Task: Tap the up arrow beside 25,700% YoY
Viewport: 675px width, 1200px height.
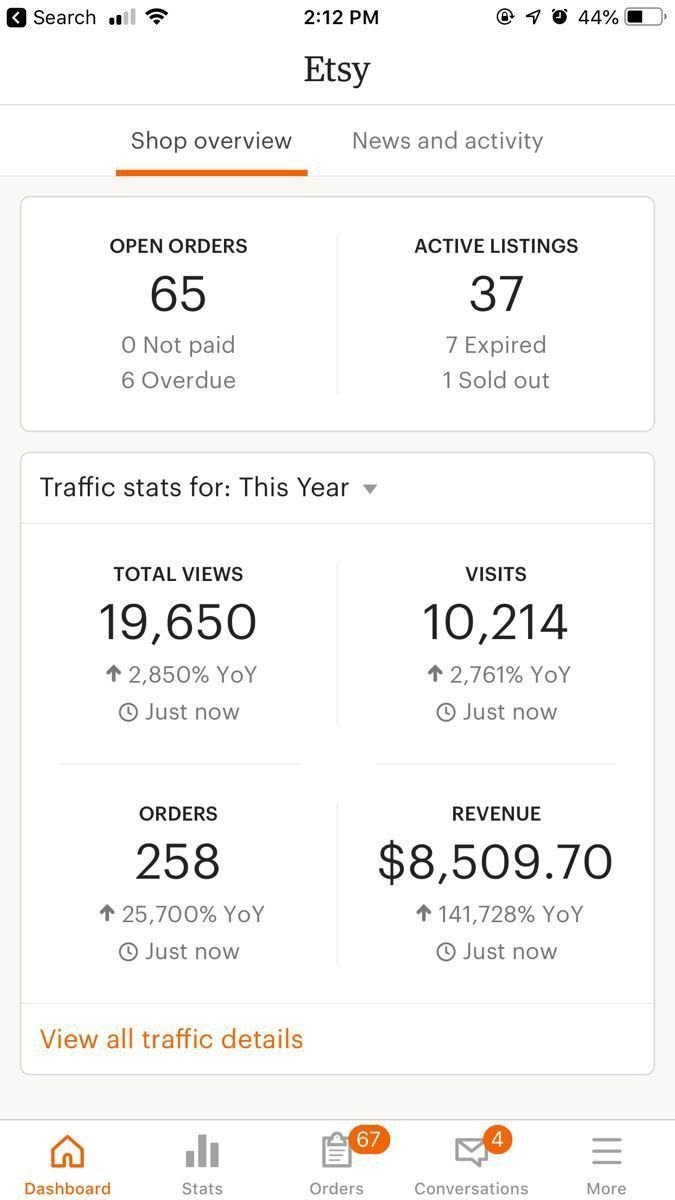Action: coord(107,914)
